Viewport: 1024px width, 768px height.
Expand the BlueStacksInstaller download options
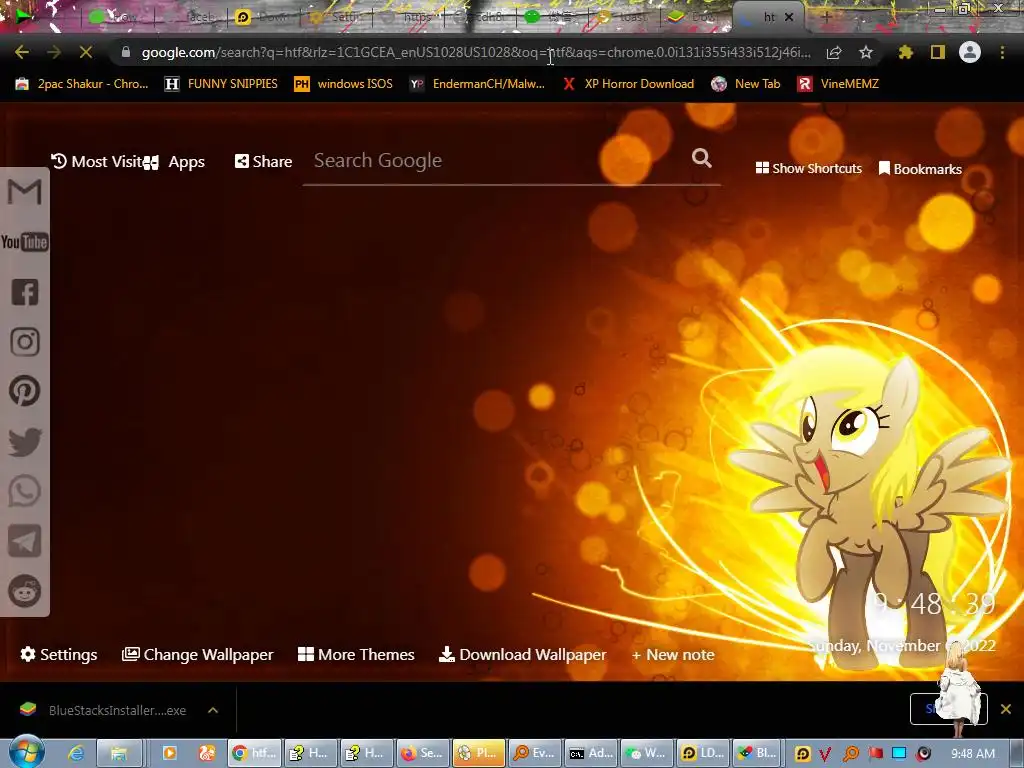click(x=213, y=710)
